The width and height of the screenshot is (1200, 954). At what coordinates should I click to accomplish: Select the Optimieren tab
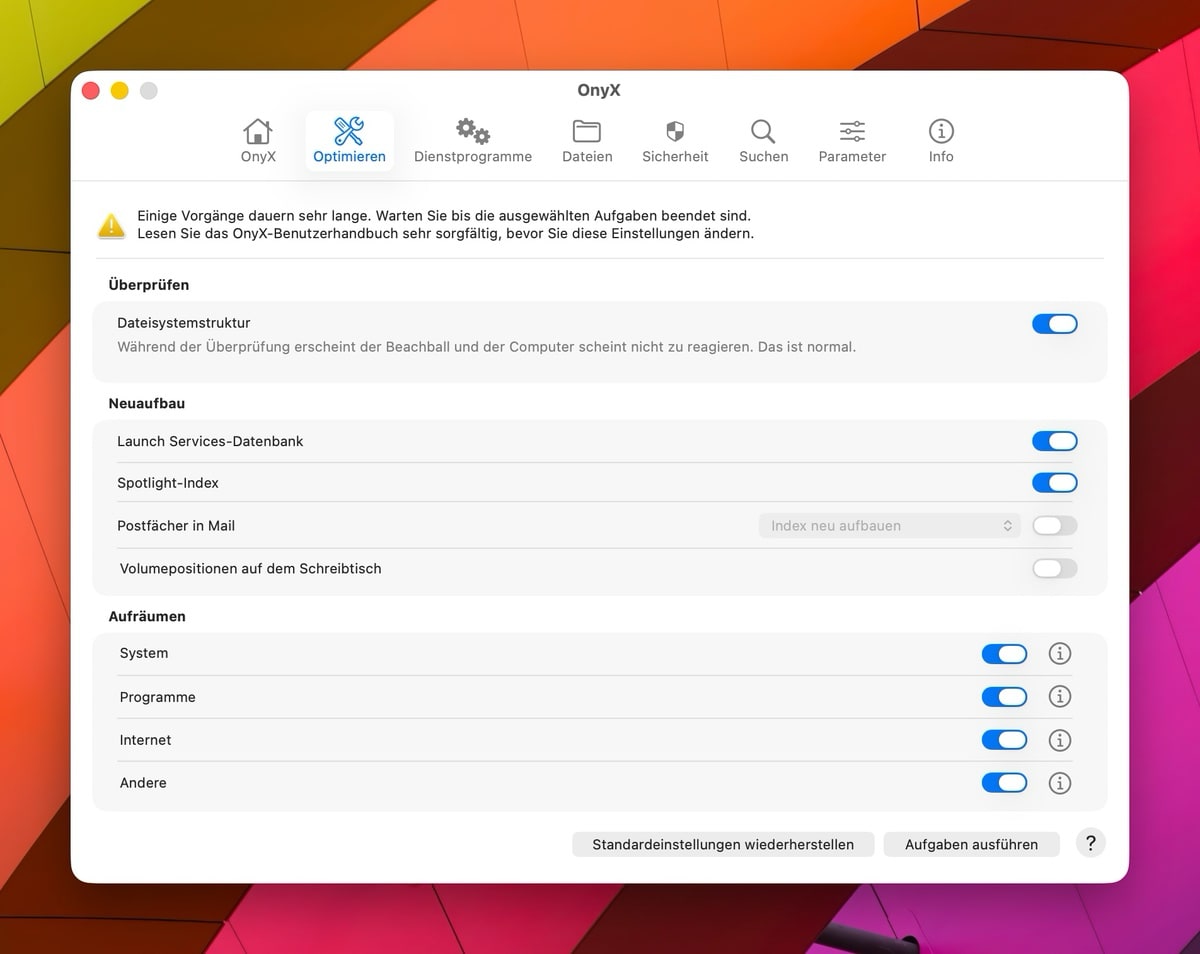349,140
